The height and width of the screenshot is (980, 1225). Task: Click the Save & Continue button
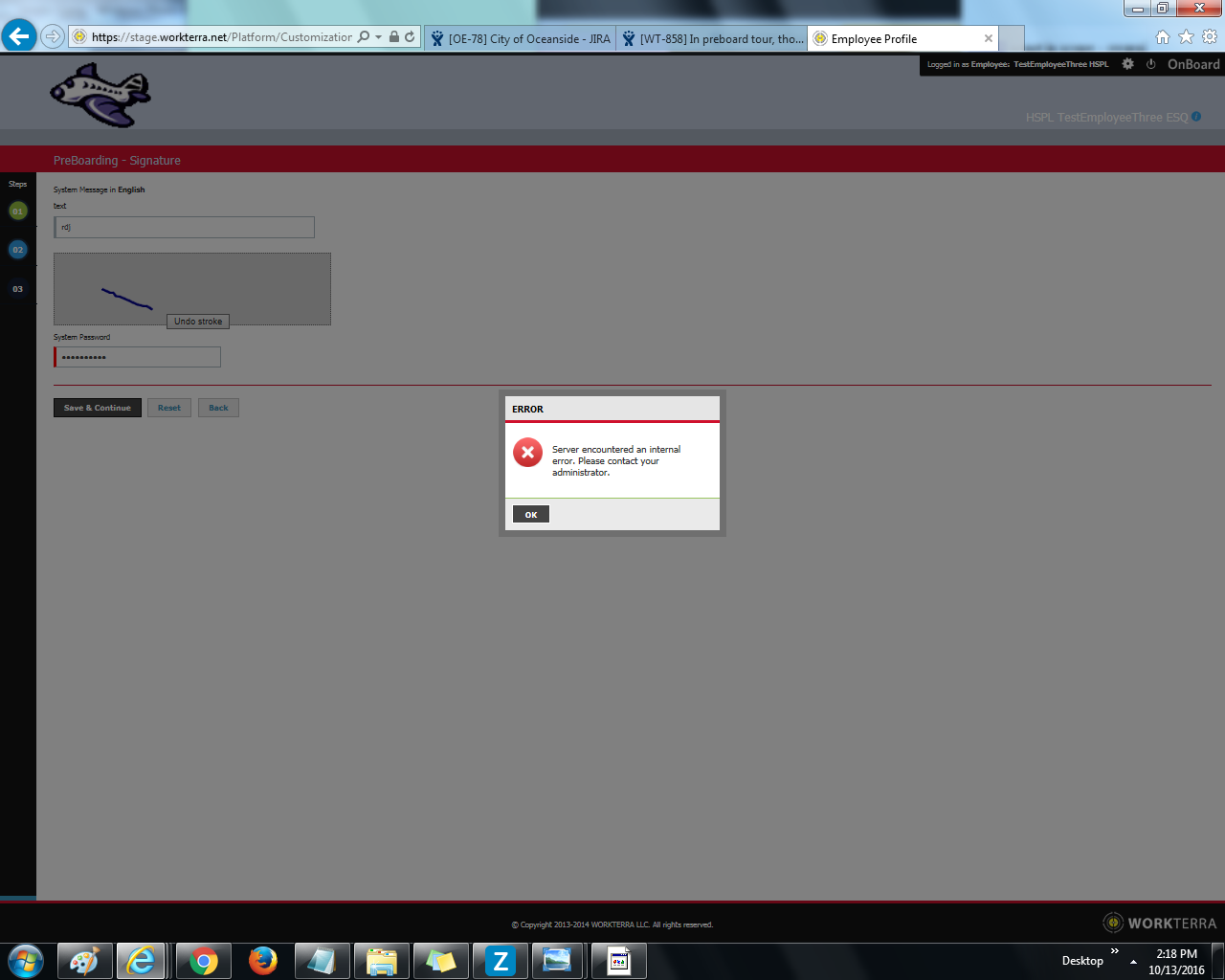pos(98,408)
